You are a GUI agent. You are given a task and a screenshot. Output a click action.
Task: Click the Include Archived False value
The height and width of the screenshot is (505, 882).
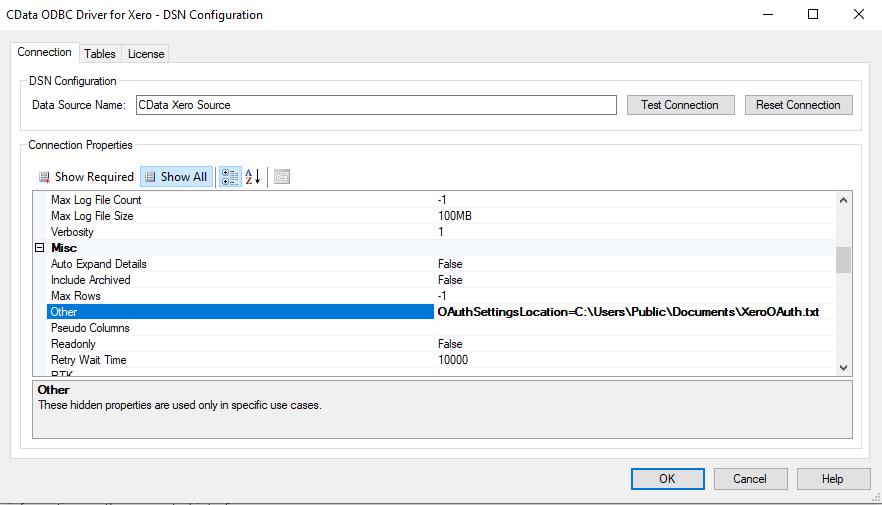click(450, 280)
